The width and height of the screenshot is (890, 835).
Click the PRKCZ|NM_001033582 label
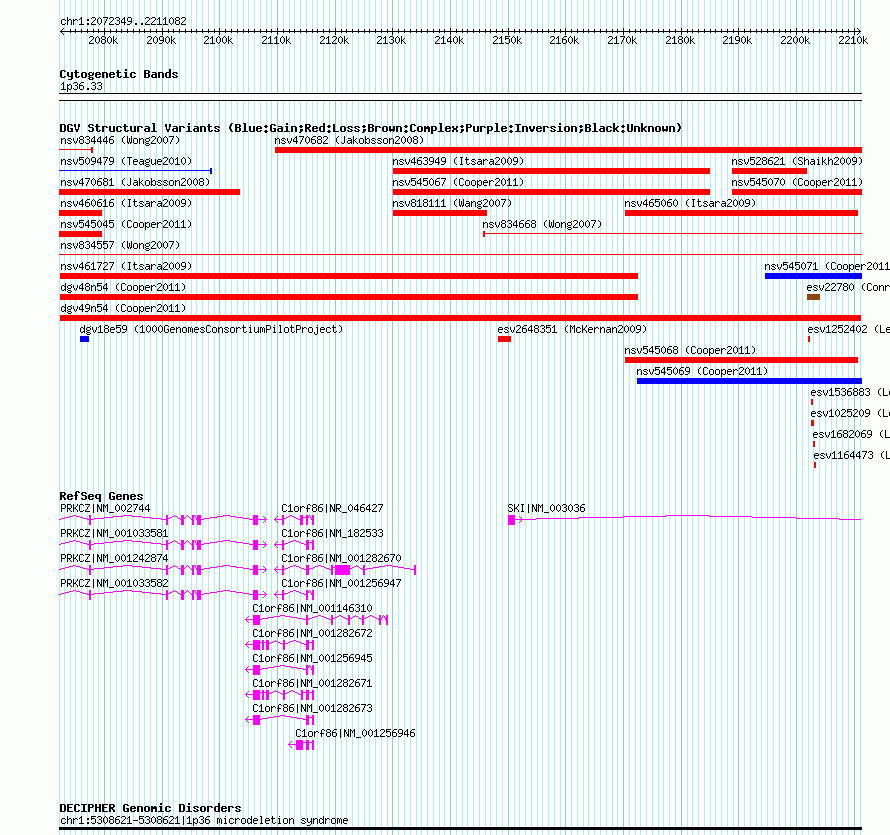point(114,583)
